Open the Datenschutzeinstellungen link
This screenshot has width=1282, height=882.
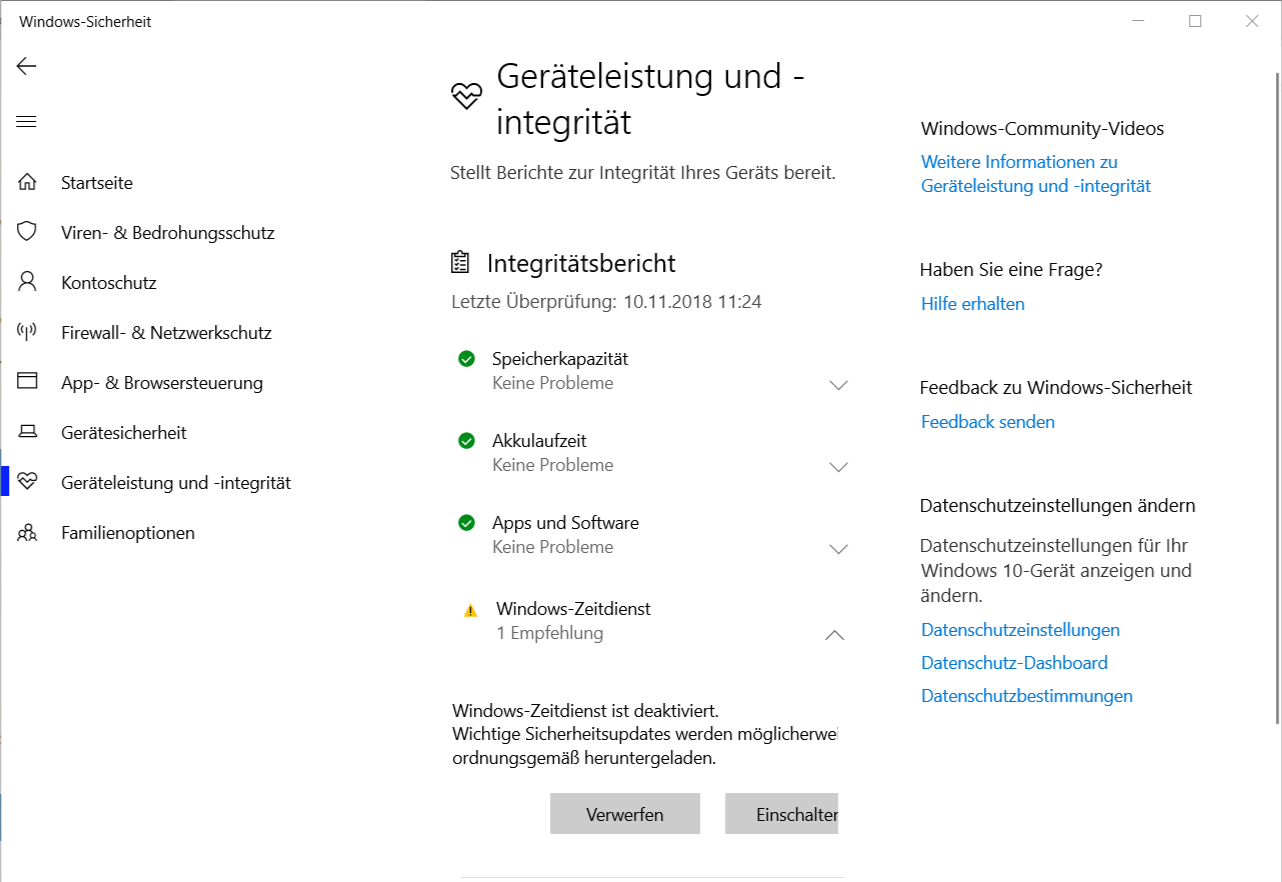pyautogui.click(x=1020, y=630)
